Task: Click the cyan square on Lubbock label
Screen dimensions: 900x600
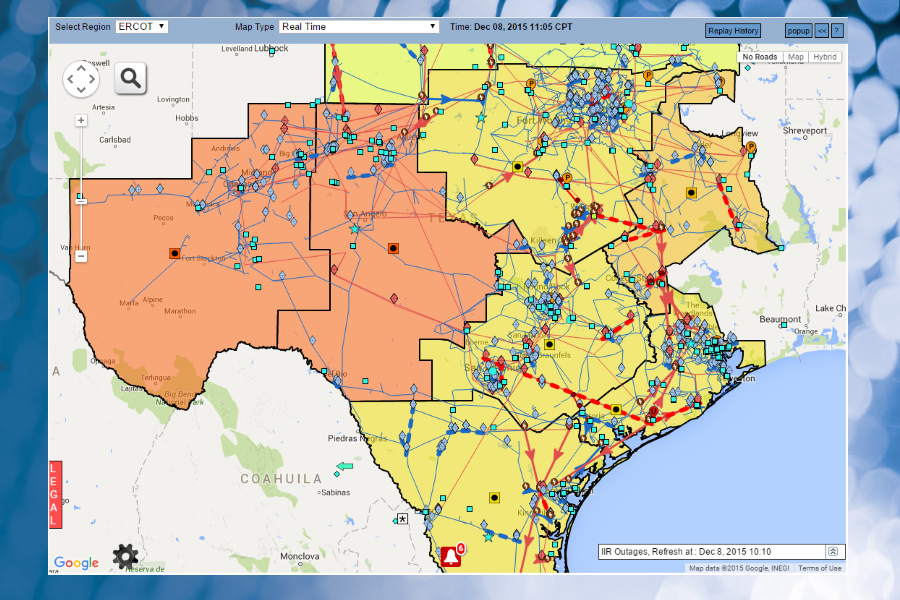Action: (272, 51)
